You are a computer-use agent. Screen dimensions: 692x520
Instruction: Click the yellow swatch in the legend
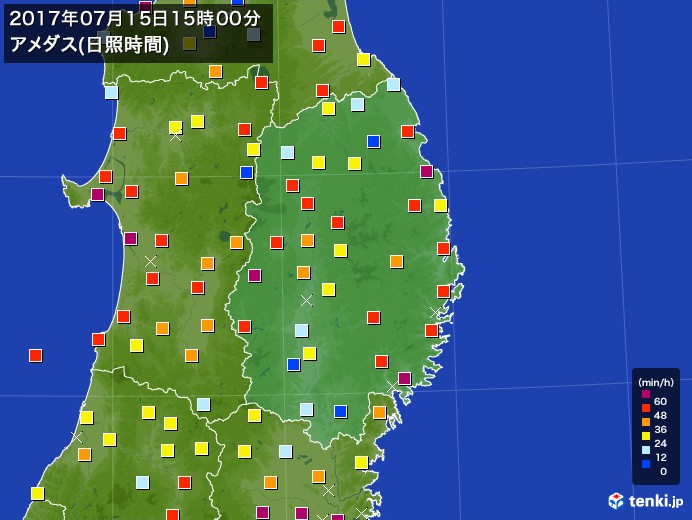pos(646,436)
